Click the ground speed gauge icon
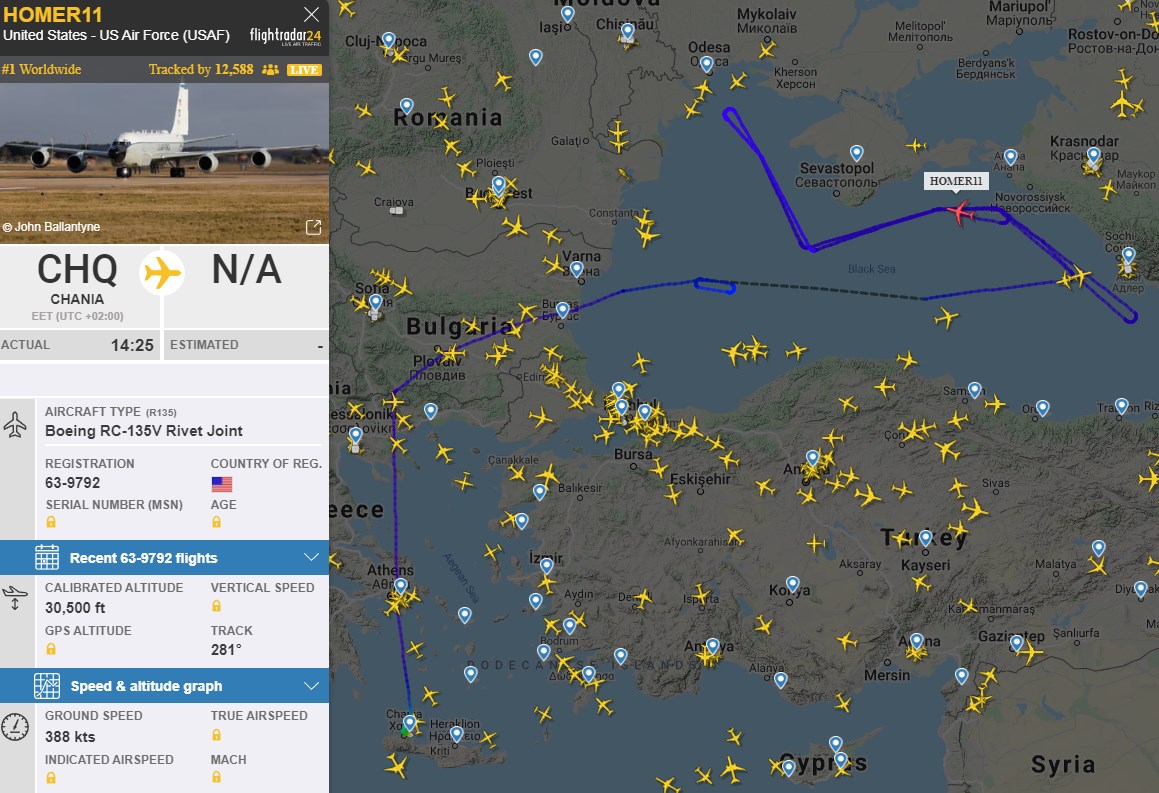The width and height of the screenshot is (1159, 793). 15,727
